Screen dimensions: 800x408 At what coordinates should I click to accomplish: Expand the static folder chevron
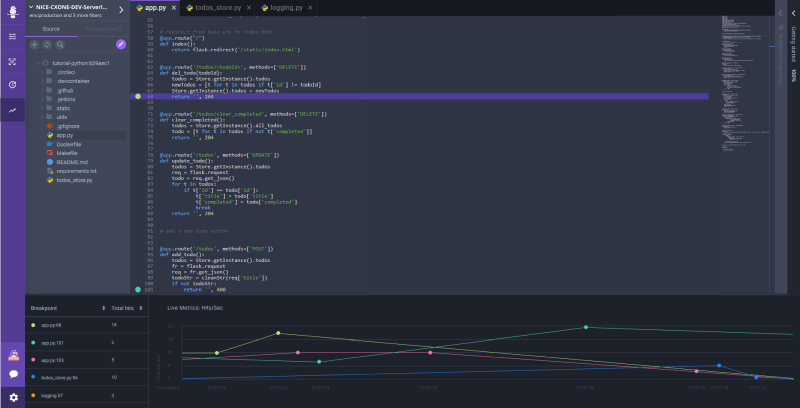pyautogui.click(x=42, y=108)
